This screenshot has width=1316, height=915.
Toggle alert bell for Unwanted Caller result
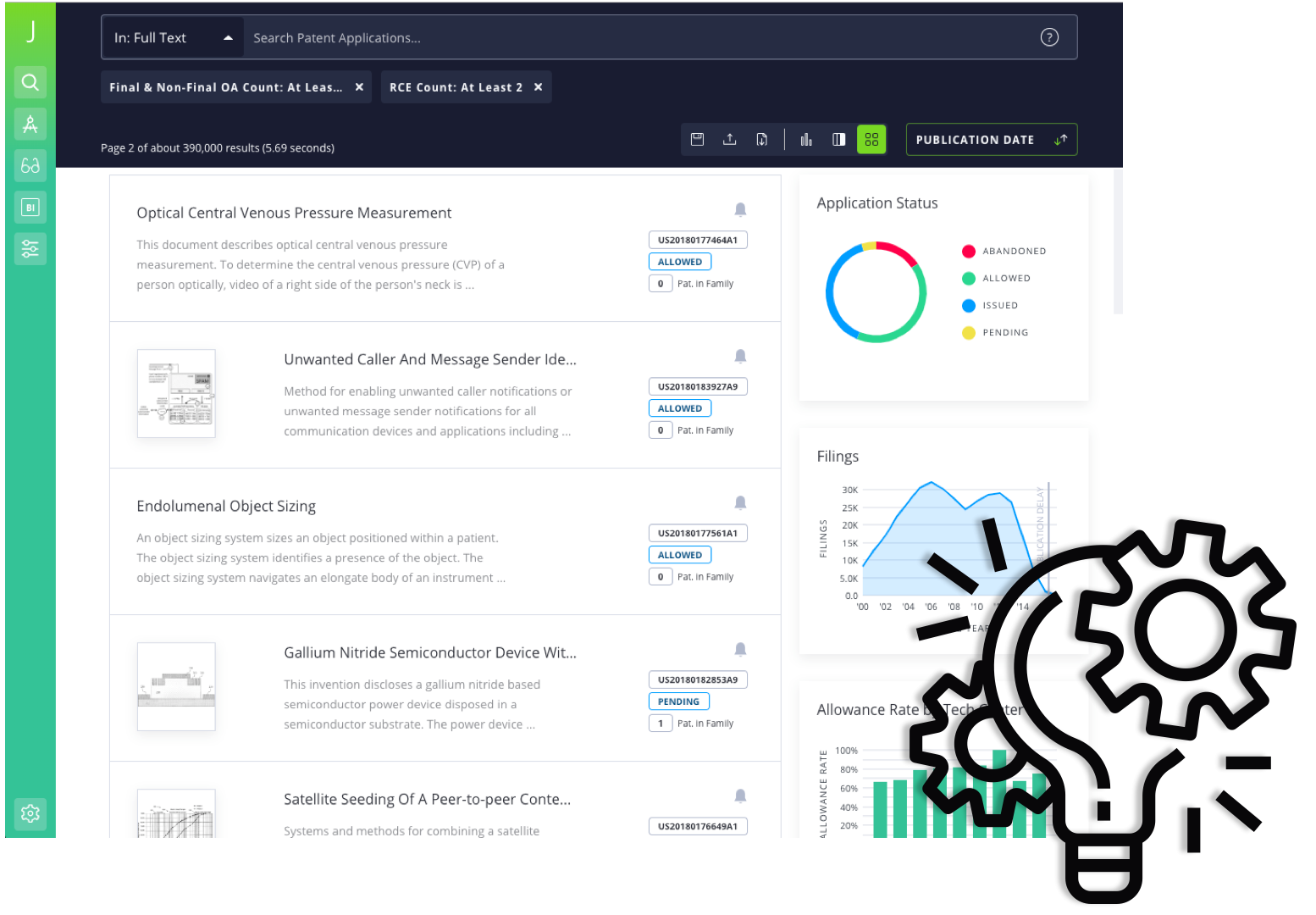pos(740,356)
